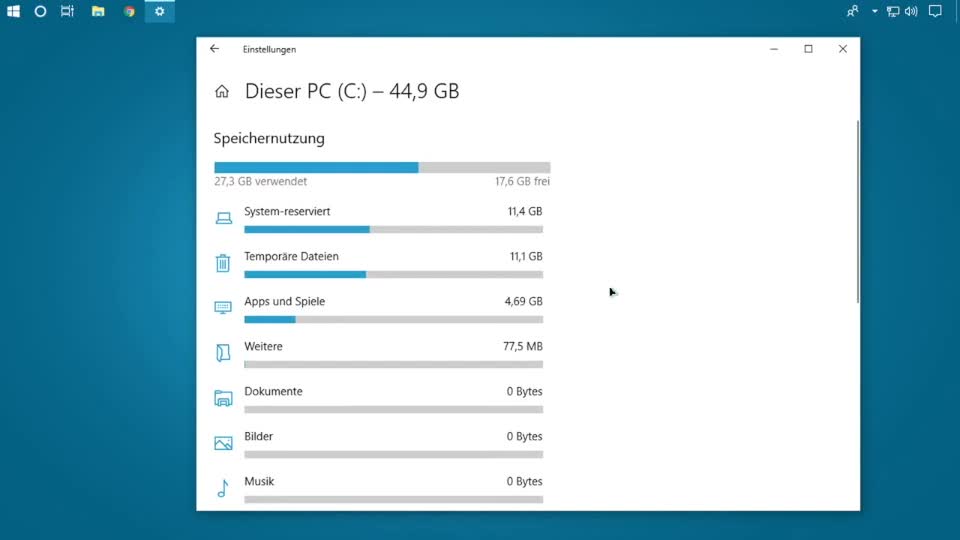Launch File Explorer from the taskbar
The height and width of the screenshot is (540, 960).
click(98, 11)
